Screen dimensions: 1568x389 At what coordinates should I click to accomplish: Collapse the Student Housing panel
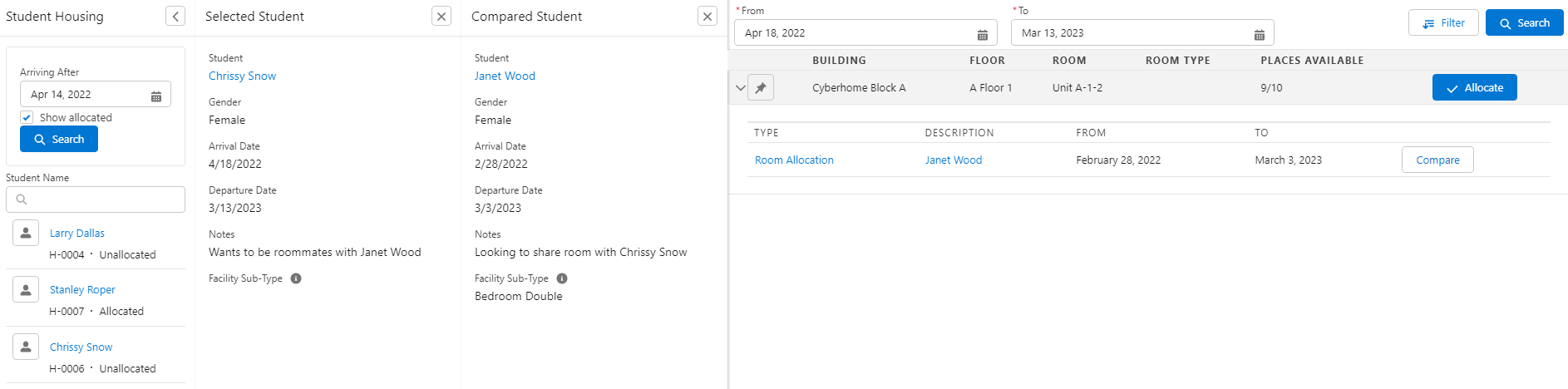(175, 17)
